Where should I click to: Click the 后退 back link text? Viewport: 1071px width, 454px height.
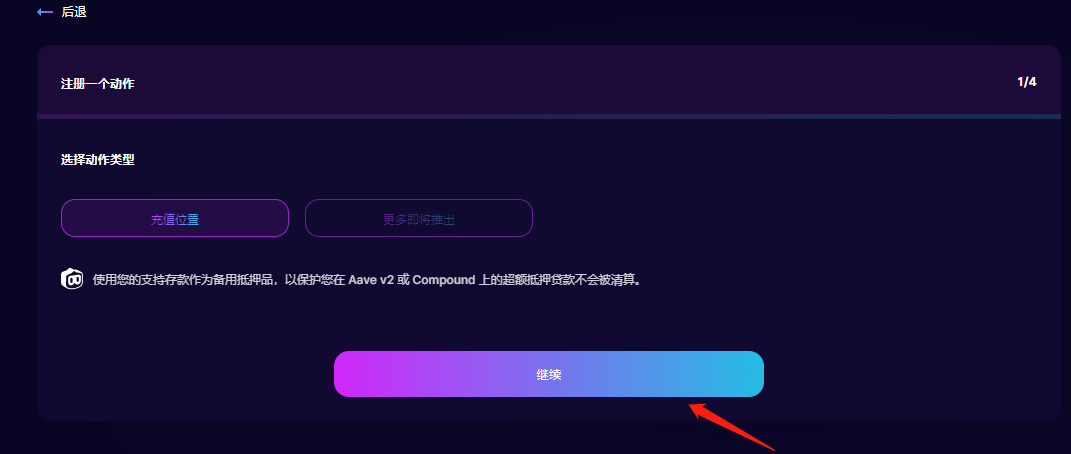pos(74,12)
